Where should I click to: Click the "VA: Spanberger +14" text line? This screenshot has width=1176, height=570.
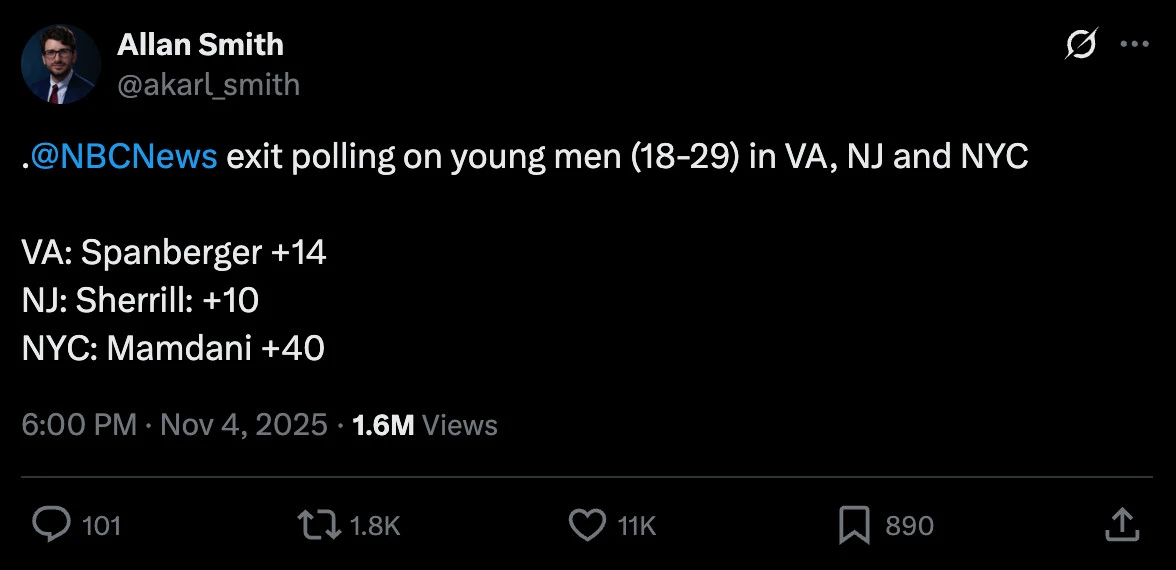[174, 253]
